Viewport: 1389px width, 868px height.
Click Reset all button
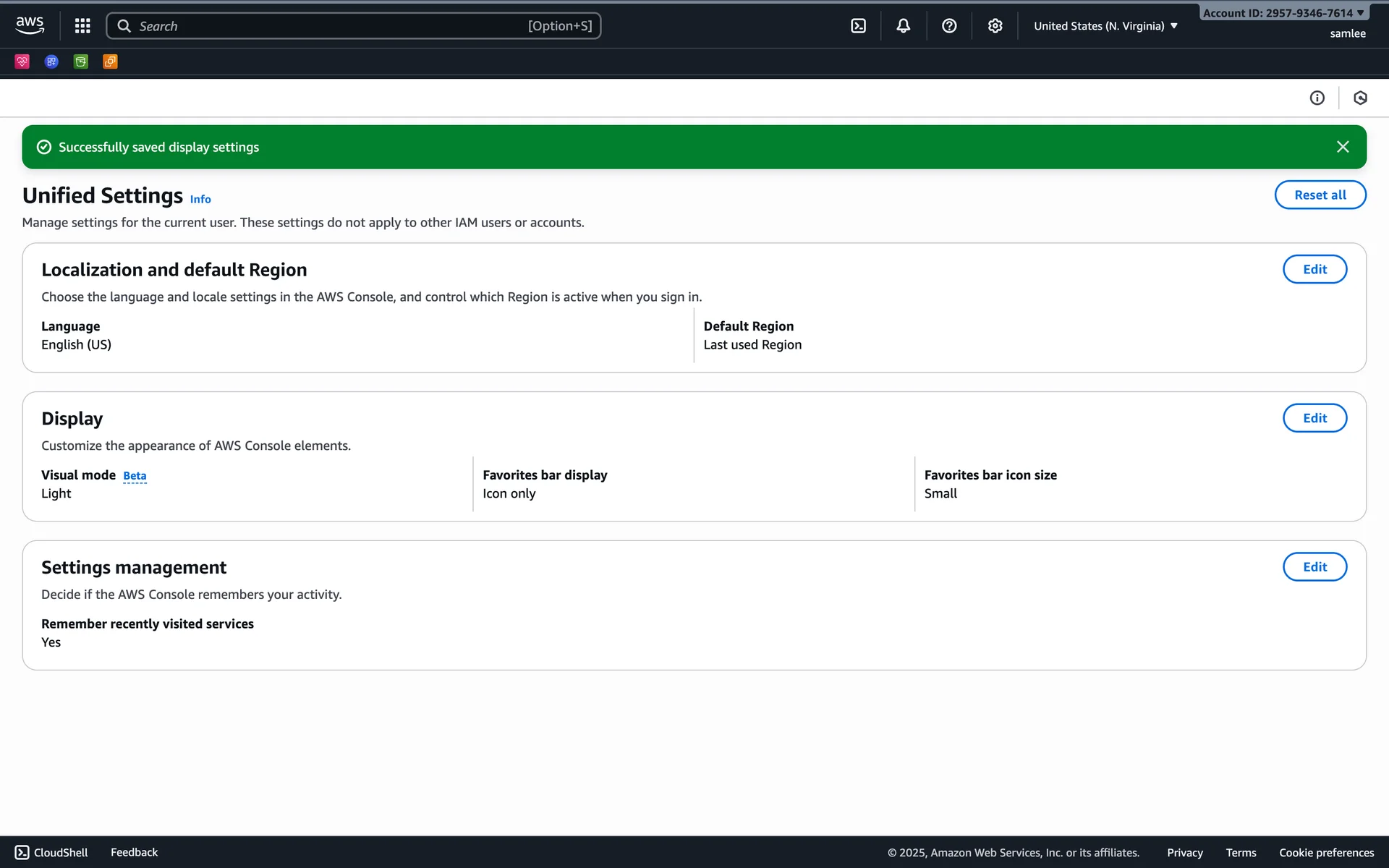pos(1320,195)
